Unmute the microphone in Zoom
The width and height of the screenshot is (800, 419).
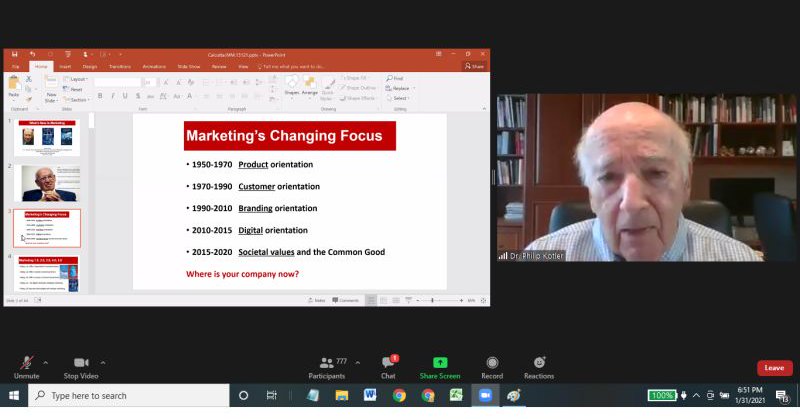coord(27,368)
